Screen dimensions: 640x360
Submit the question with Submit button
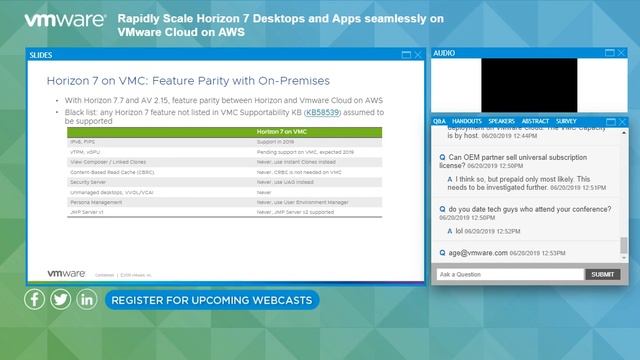[x=602, y=274]
